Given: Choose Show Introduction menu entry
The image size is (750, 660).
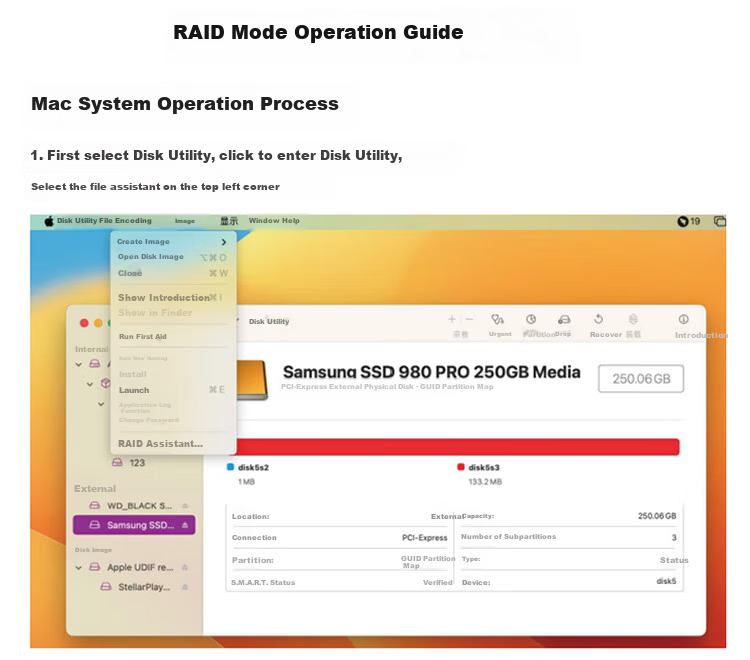Looking at the screenshot, I should click(164, 297).
